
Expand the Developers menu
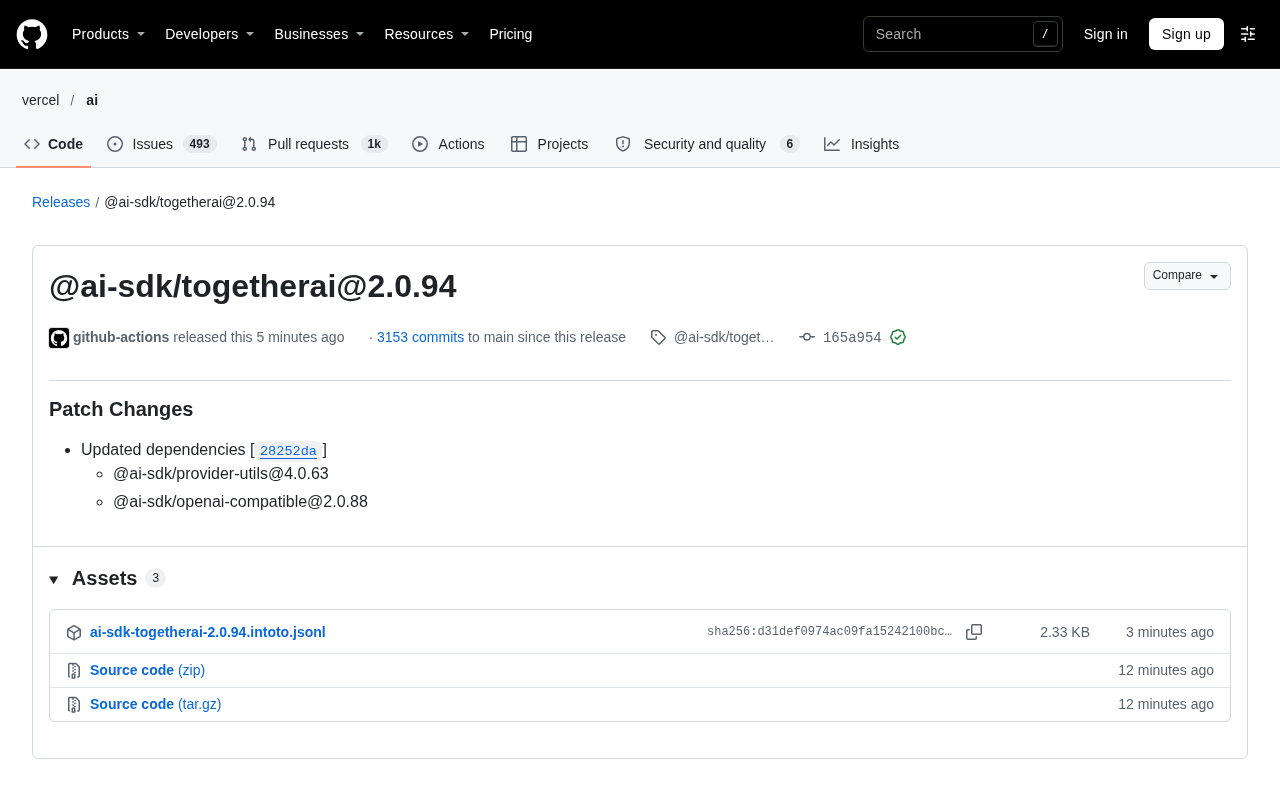tap(210, 34)
